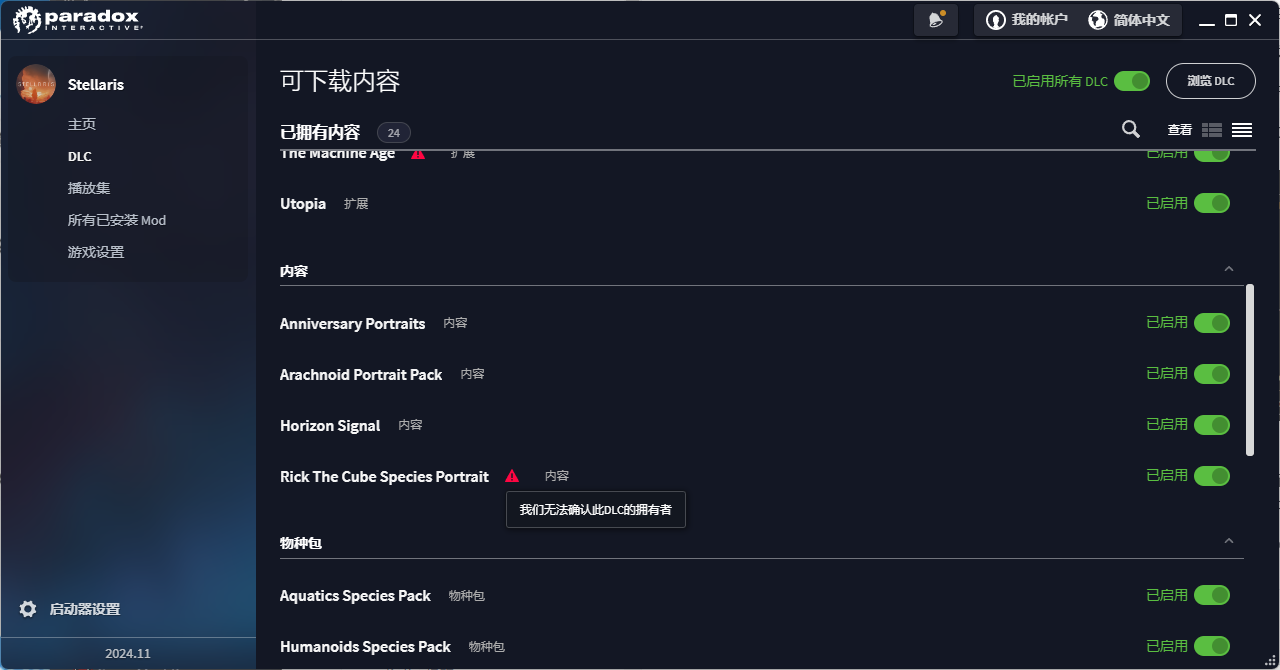Click the Stellaris game avatar thumbnail
The height and width of the screenshot is (670, 1280).
36,84
